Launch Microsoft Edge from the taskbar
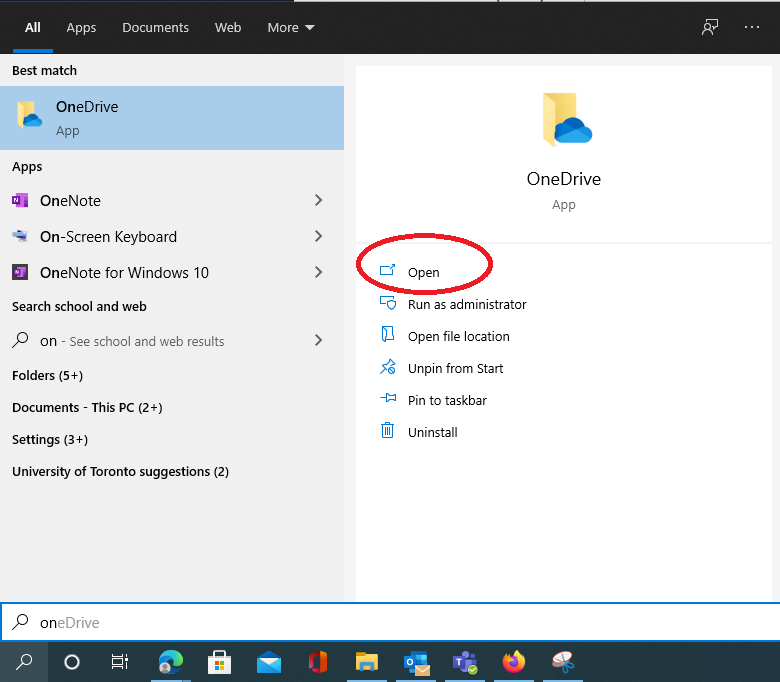Screen dimensions: 780x682 click(171, 662)
